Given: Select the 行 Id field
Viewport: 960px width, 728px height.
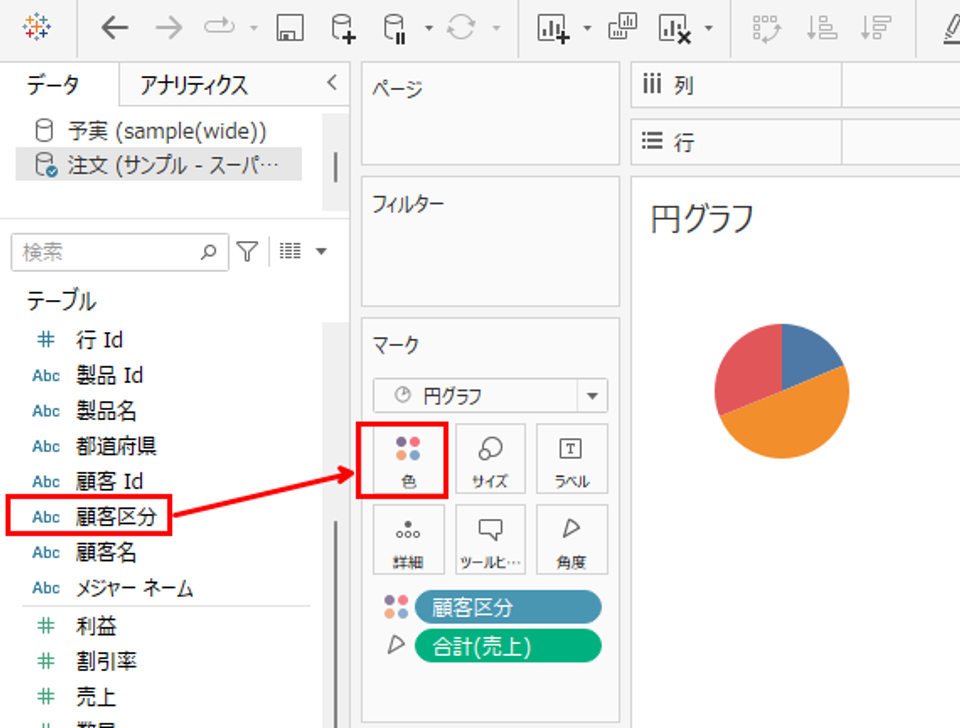Looking at the screenshot, I should pyautogui.click(x=99, y=339).
